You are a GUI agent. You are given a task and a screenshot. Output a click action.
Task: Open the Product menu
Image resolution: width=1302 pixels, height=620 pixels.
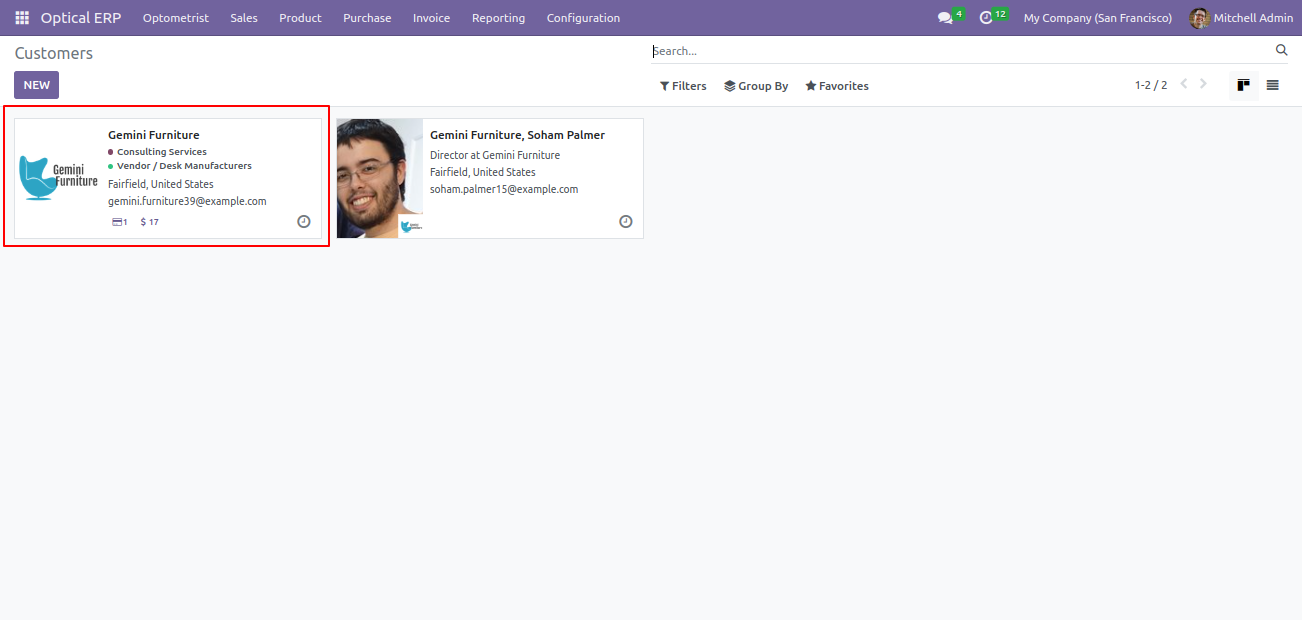coord(300,18)
